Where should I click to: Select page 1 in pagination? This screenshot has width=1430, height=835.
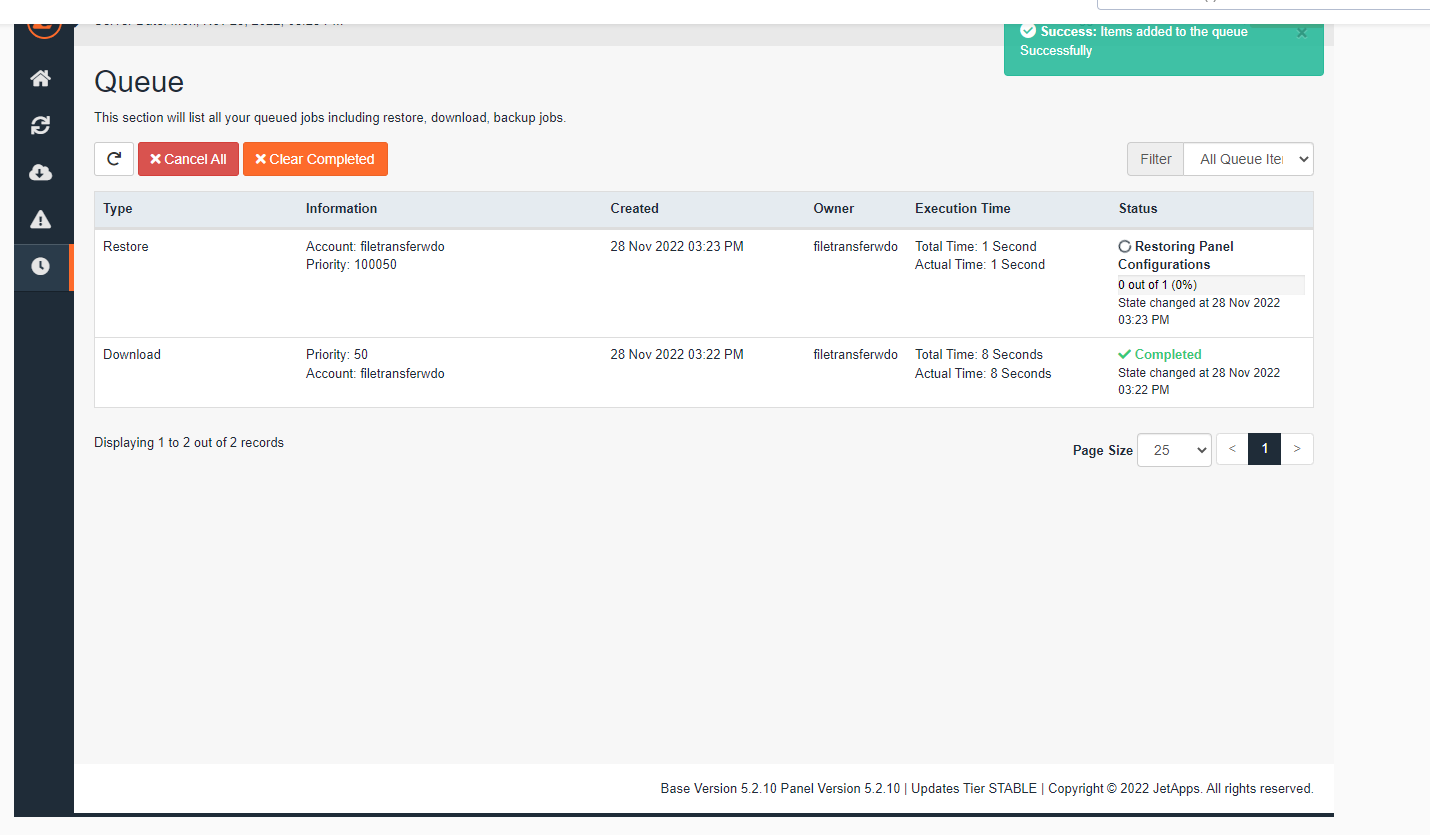(x=1264, y=450)
